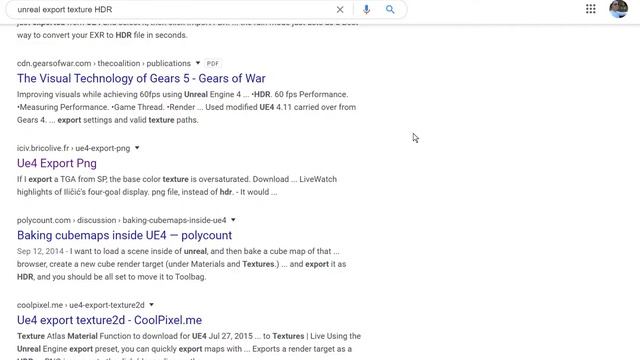Clear the search query with the X icon
Screen dimensions: 640x360
coord(340,9)
